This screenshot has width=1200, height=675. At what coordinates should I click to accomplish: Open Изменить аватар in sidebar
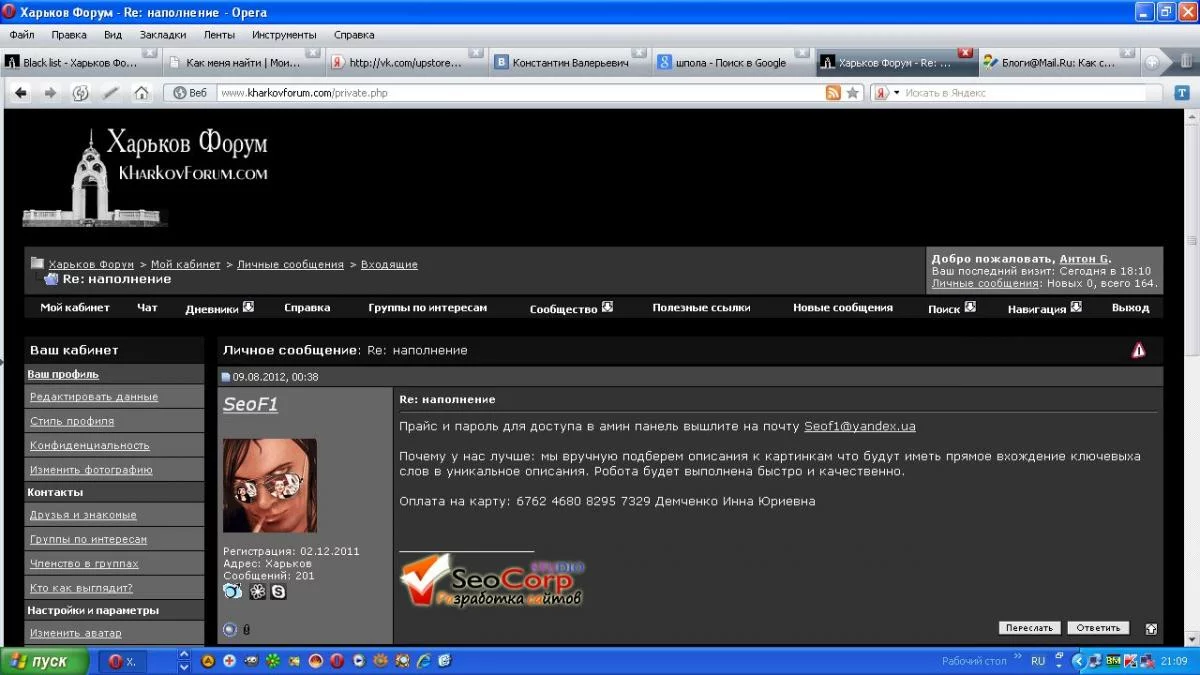click(76, 633)
